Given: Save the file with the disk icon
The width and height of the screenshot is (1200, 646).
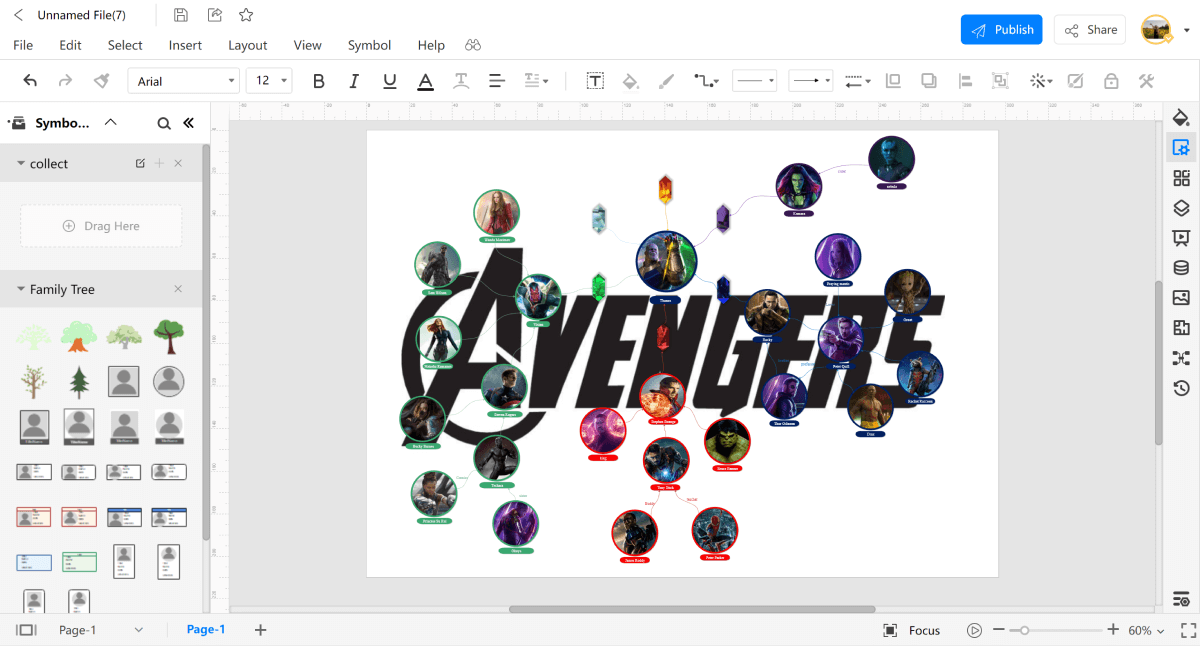Looking at the screenshot, I should [180, 15].
